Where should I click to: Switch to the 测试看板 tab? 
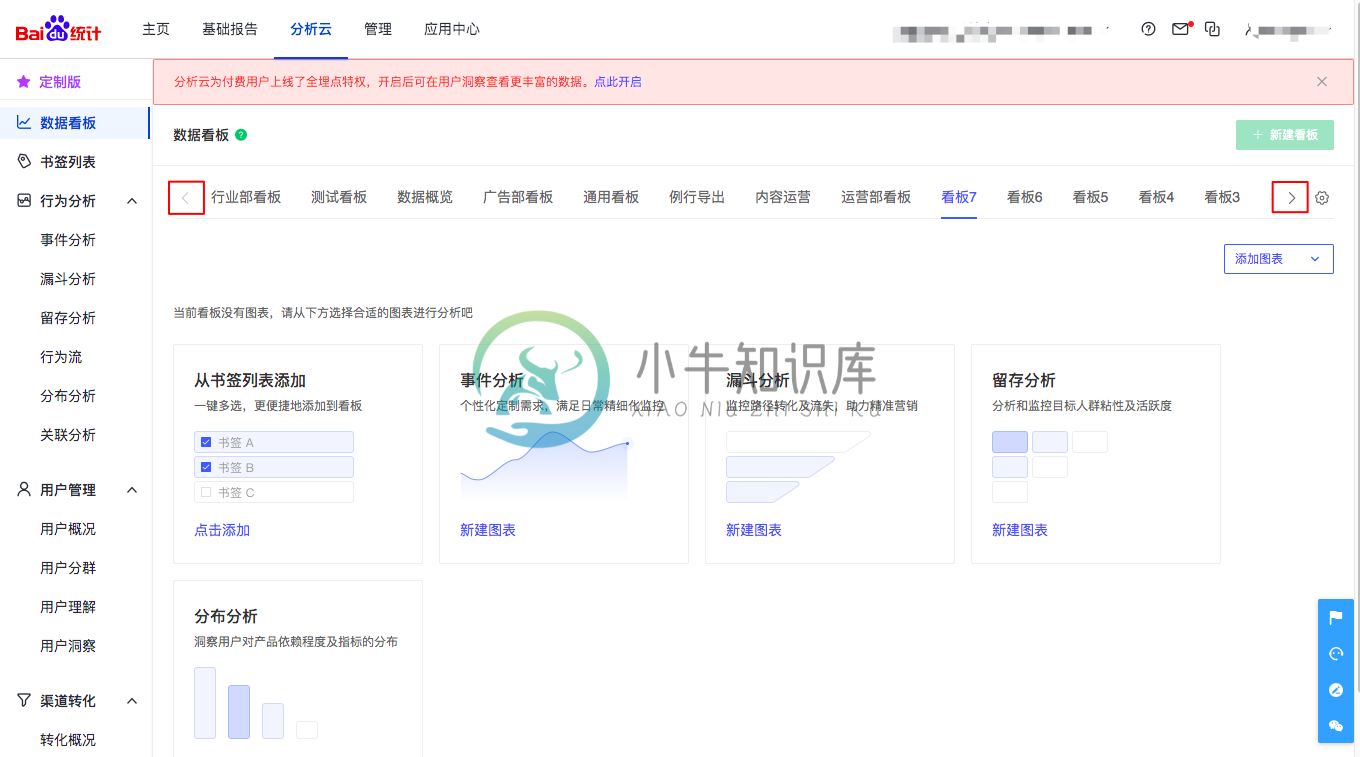pyautogui.click(x=339, y=197)
